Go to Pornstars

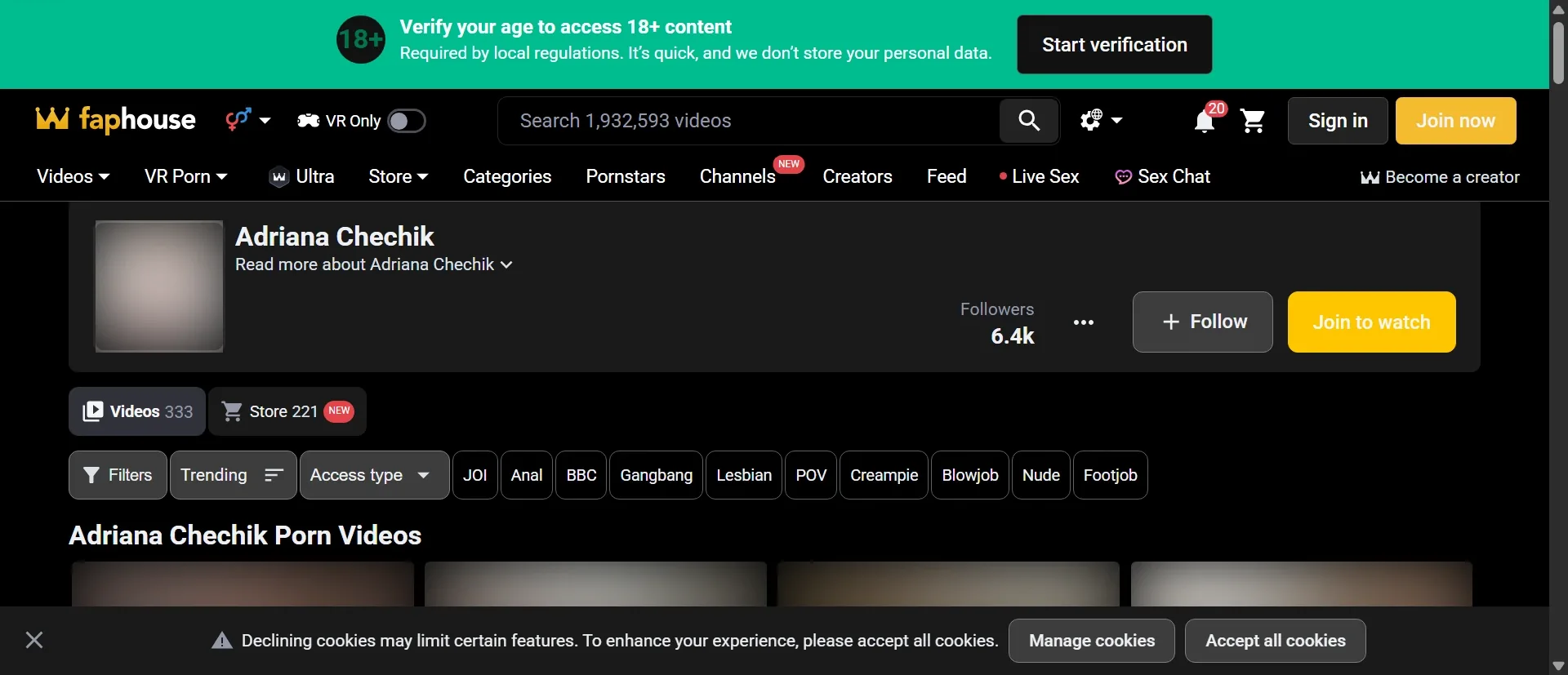[626, 176]
